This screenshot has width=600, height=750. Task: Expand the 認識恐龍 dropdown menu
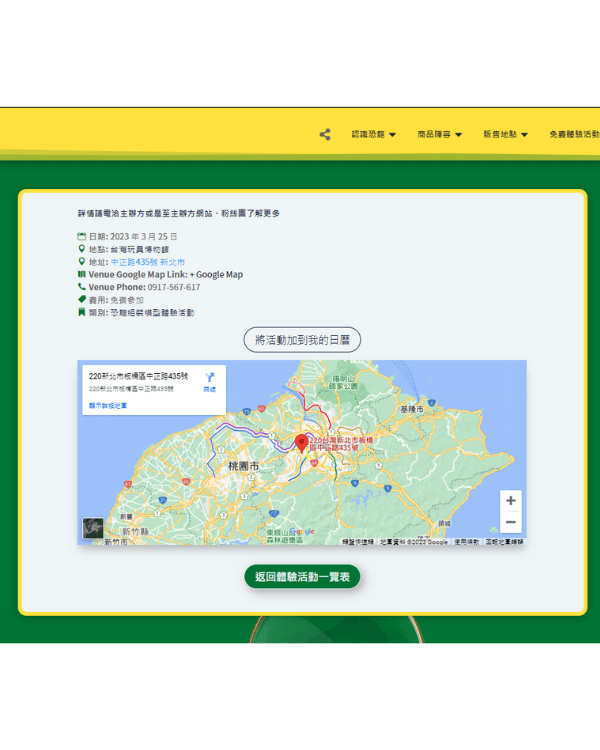click(x=374, y=134)
